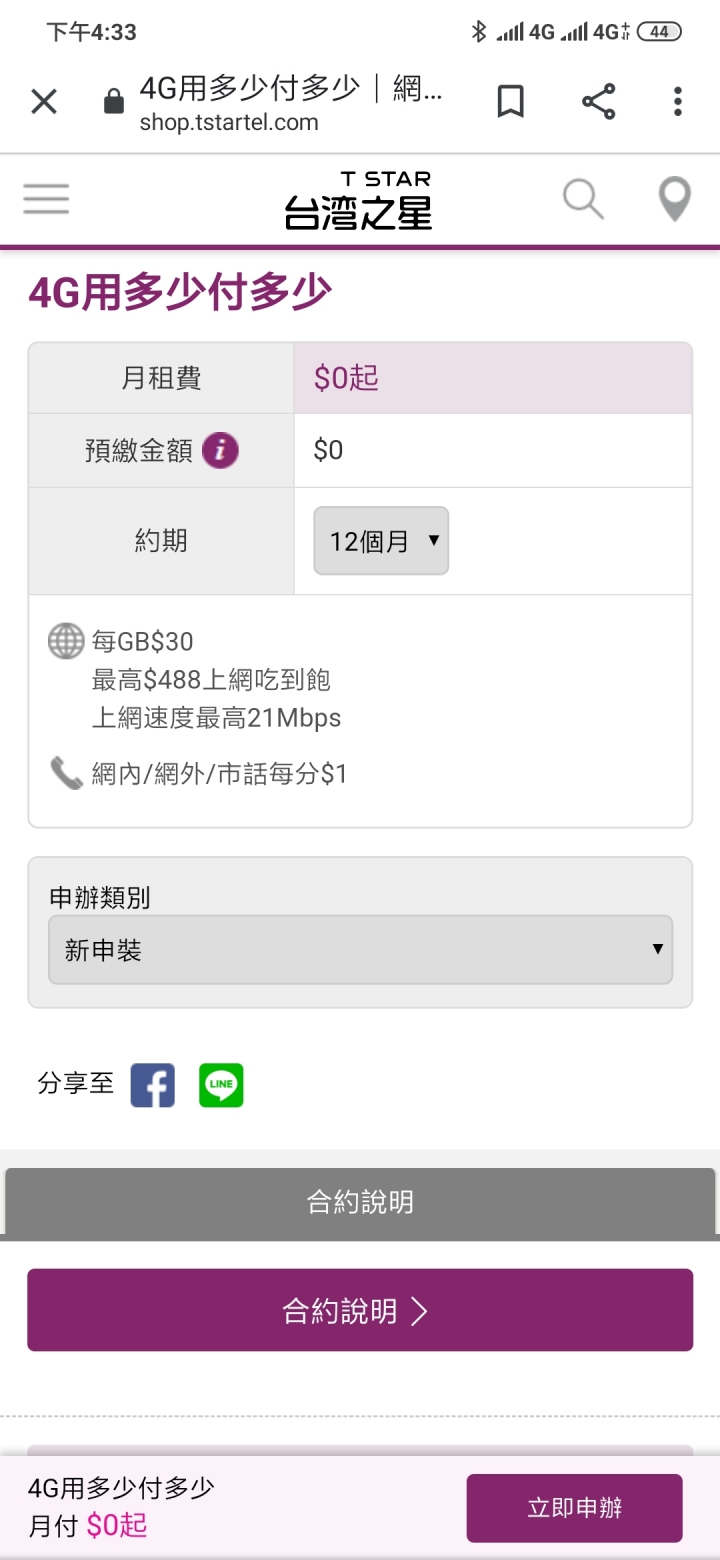Tap the $0起 monthly fee cell
Viewport: 720px width, 1560px height.
pyautogui.click(x=493, y=378)
